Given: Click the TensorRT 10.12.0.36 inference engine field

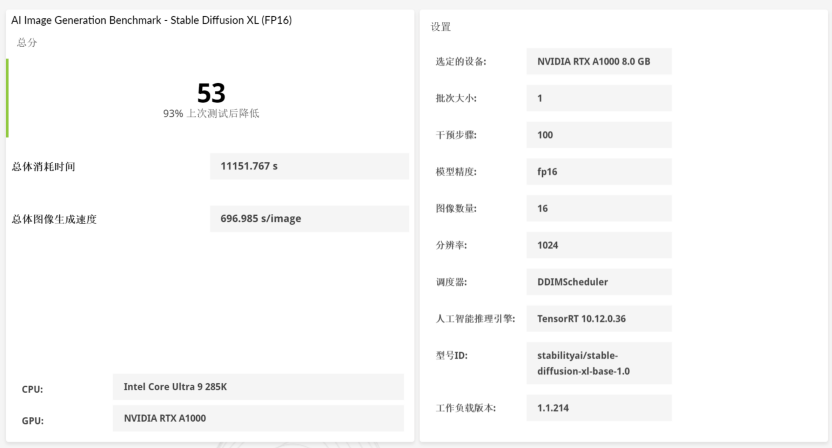Looking at the screenshot, I should point(598,319).
